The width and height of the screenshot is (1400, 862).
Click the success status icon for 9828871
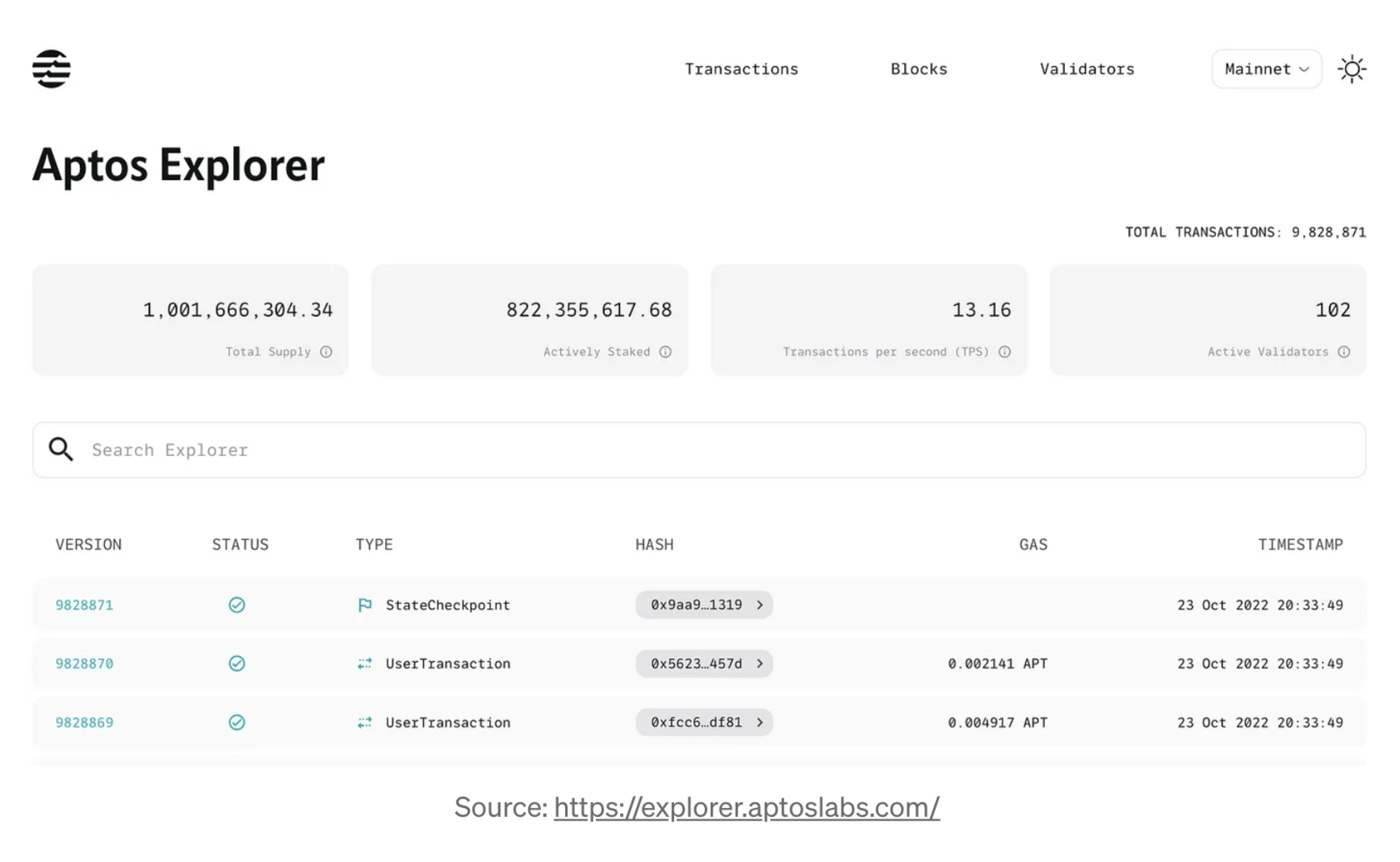click(x=237, y=605)
